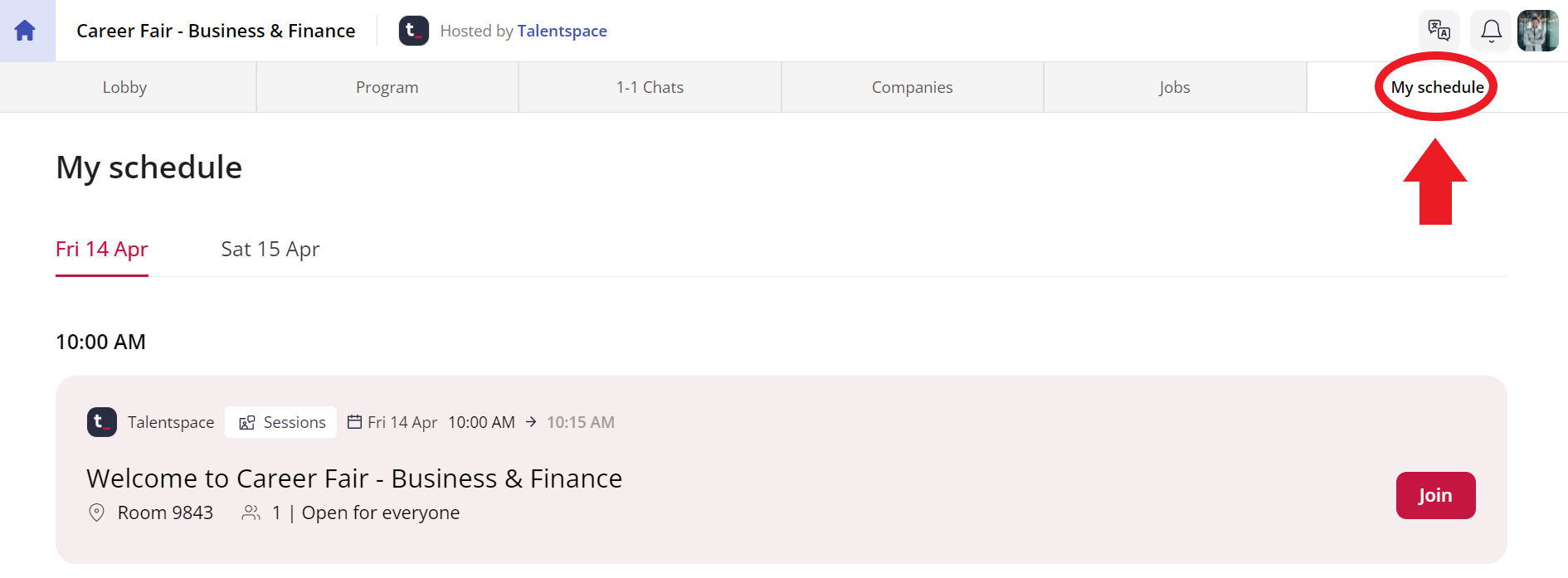Click the attendees people icon
The width and height of the screenshot is (1568, 578).
(251, 512)
